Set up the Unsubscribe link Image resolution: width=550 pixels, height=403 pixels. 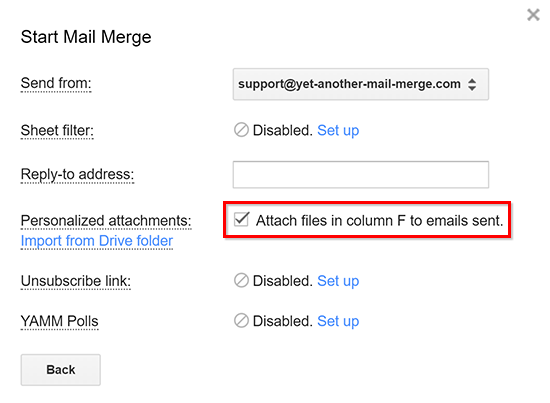(338, 281)
